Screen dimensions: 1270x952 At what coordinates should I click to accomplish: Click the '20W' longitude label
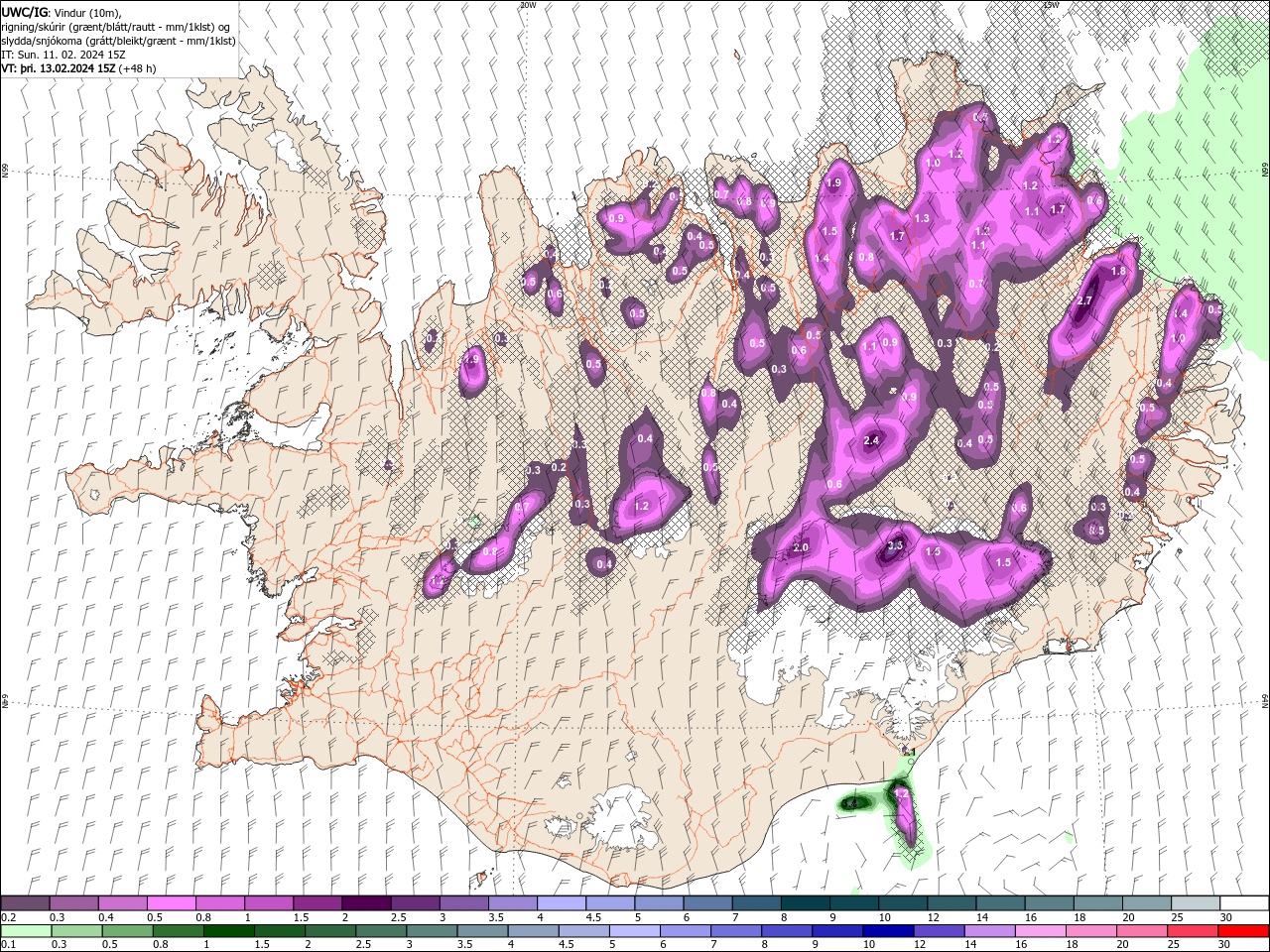coord(529,5)
